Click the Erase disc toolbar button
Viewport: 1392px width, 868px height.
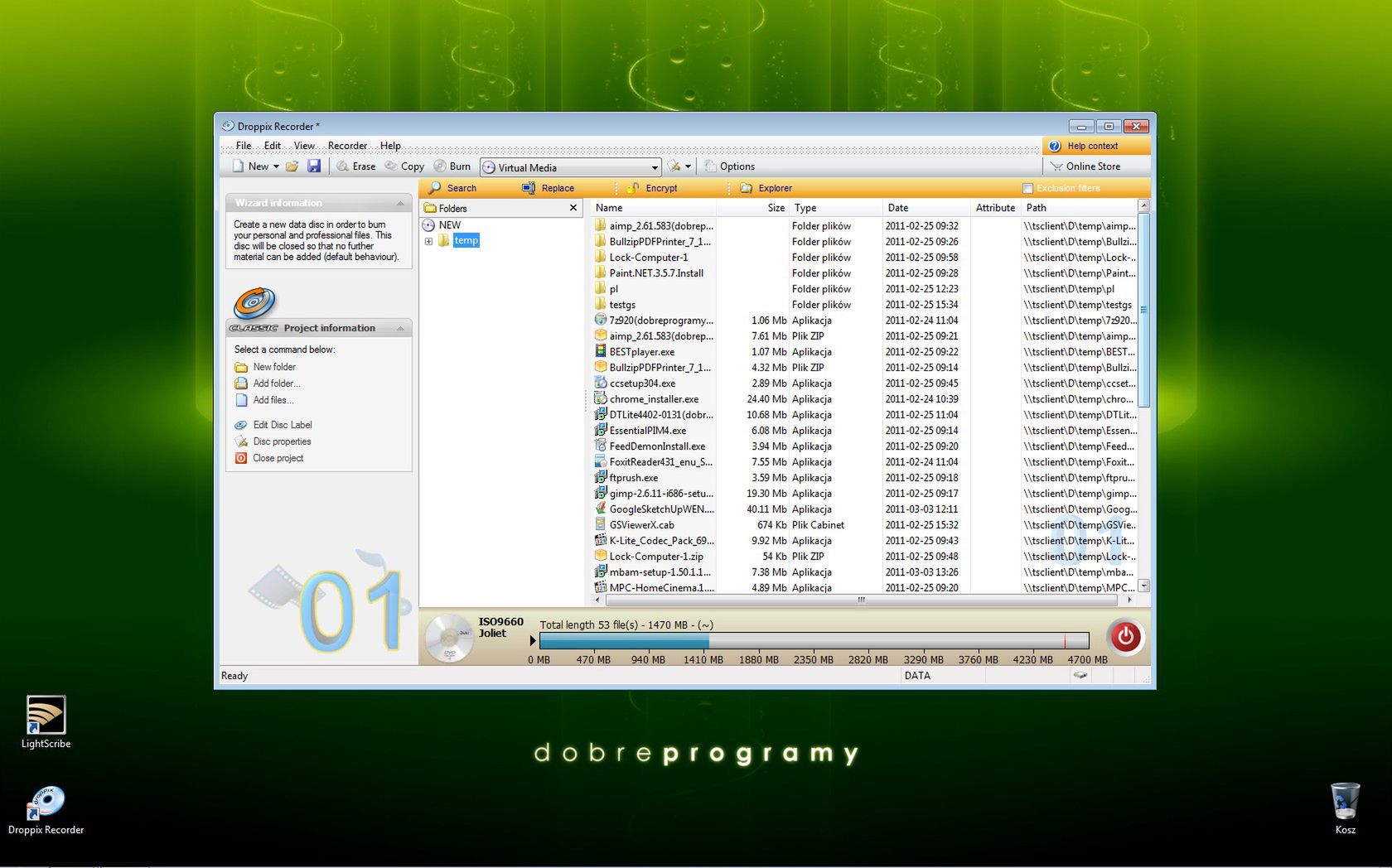(355, 166)
